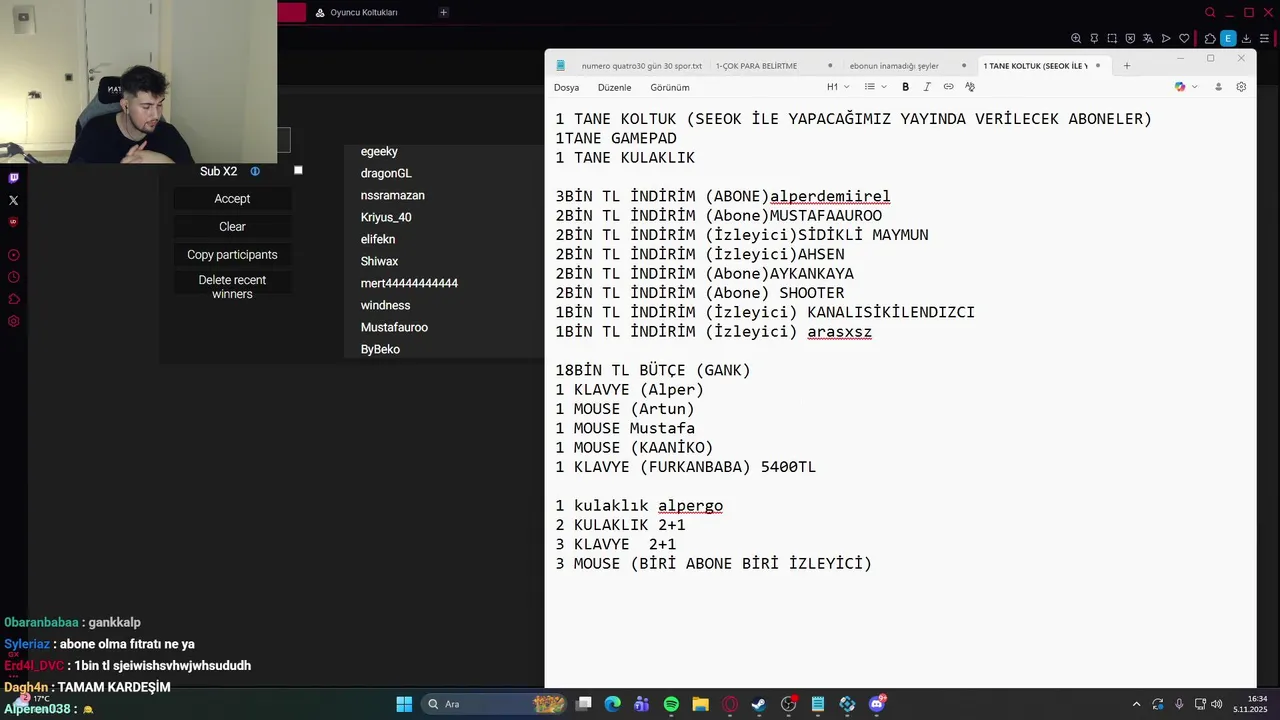The image size is (1280, 720).
Task: Open Notepad settings gear
Action: [x=1241, y=87]
